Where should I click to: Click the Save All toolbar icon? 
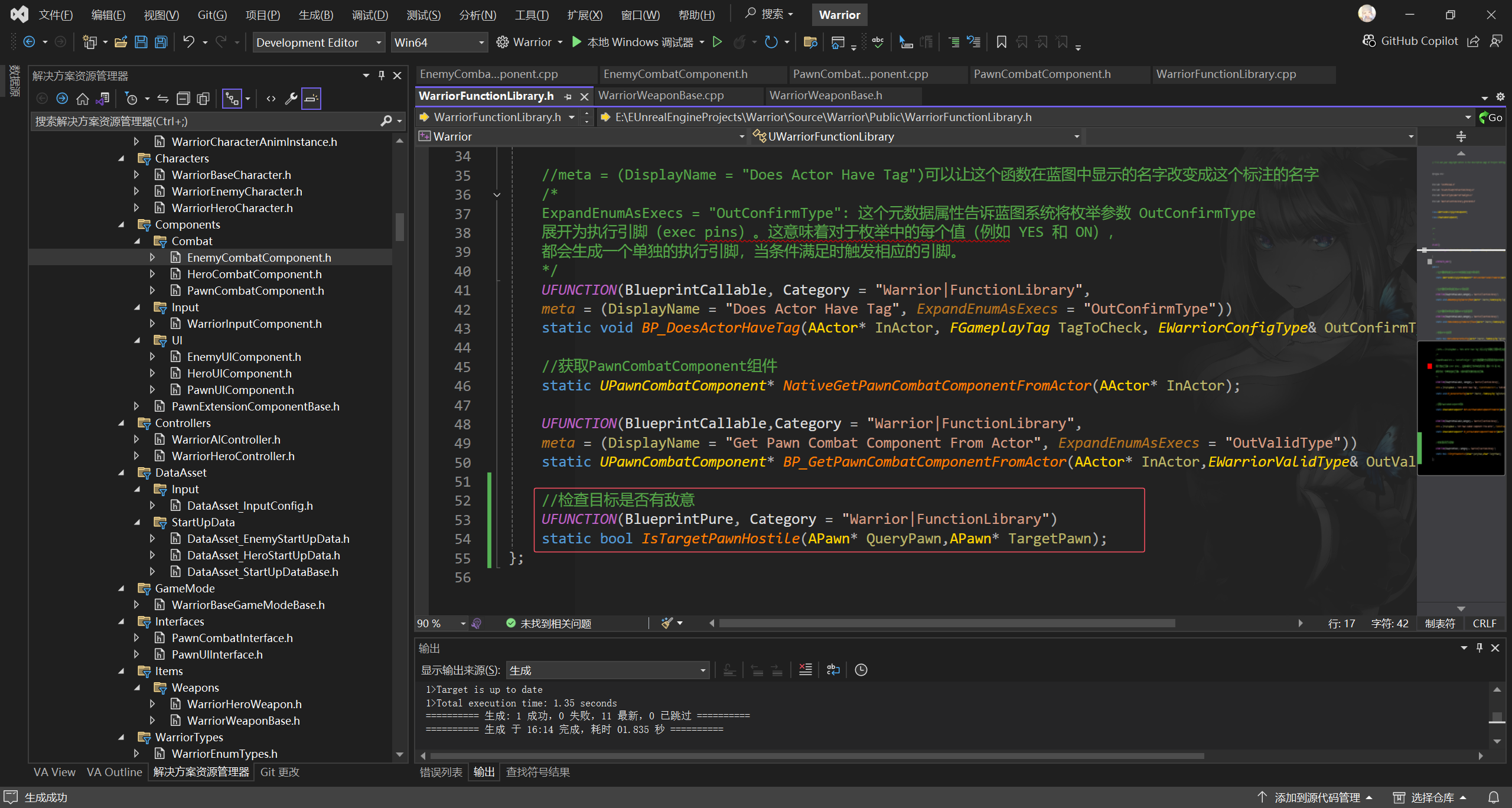coord(161,42)
